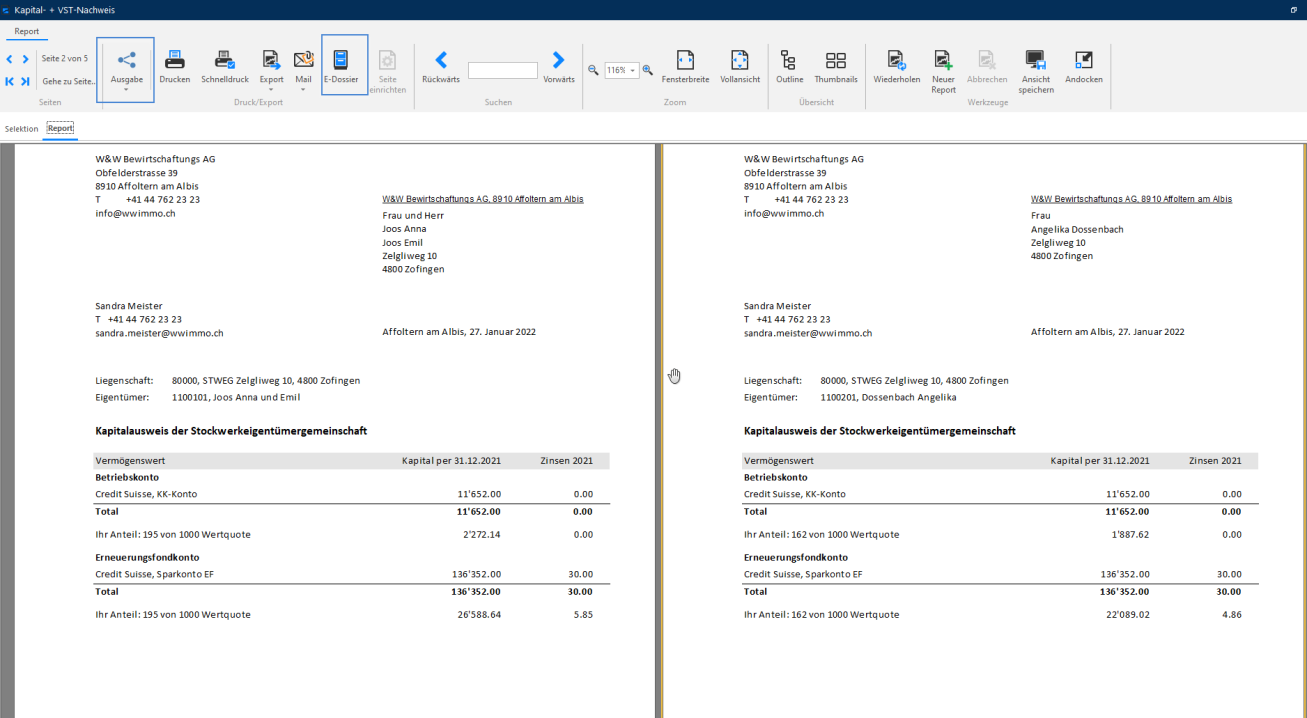
Task: Click Andocken to dock the window
Action: [x=1084, y=67]
